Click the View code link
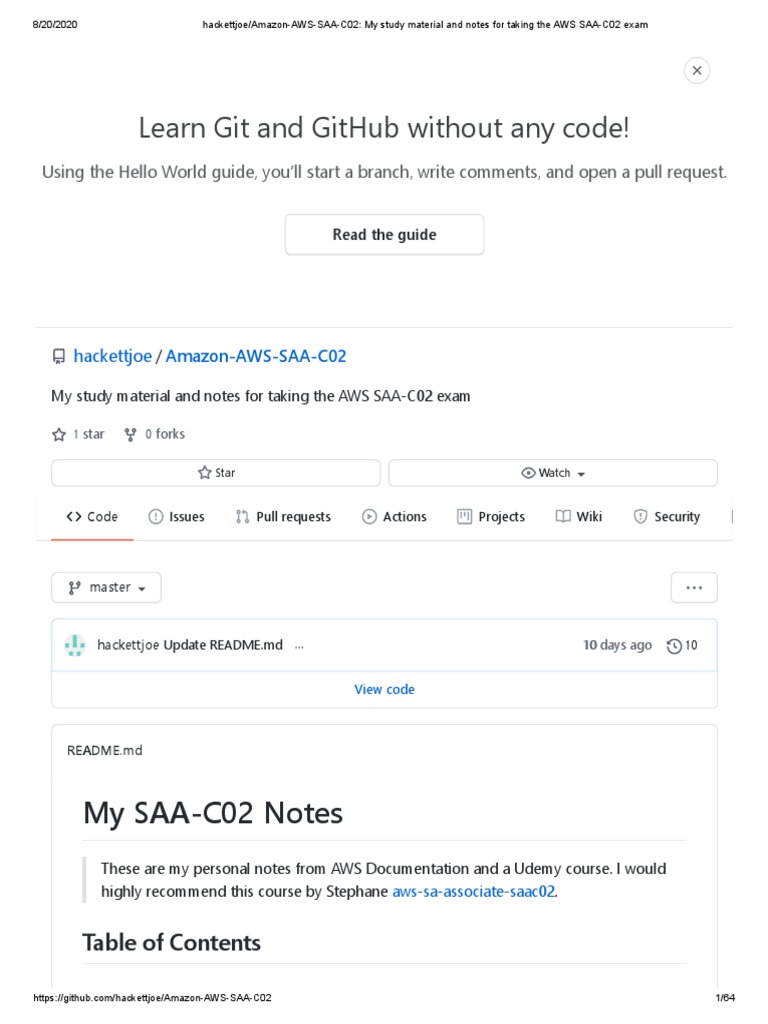The height and width of the screenshot is (1024, 768). click(x=384, y=689)
